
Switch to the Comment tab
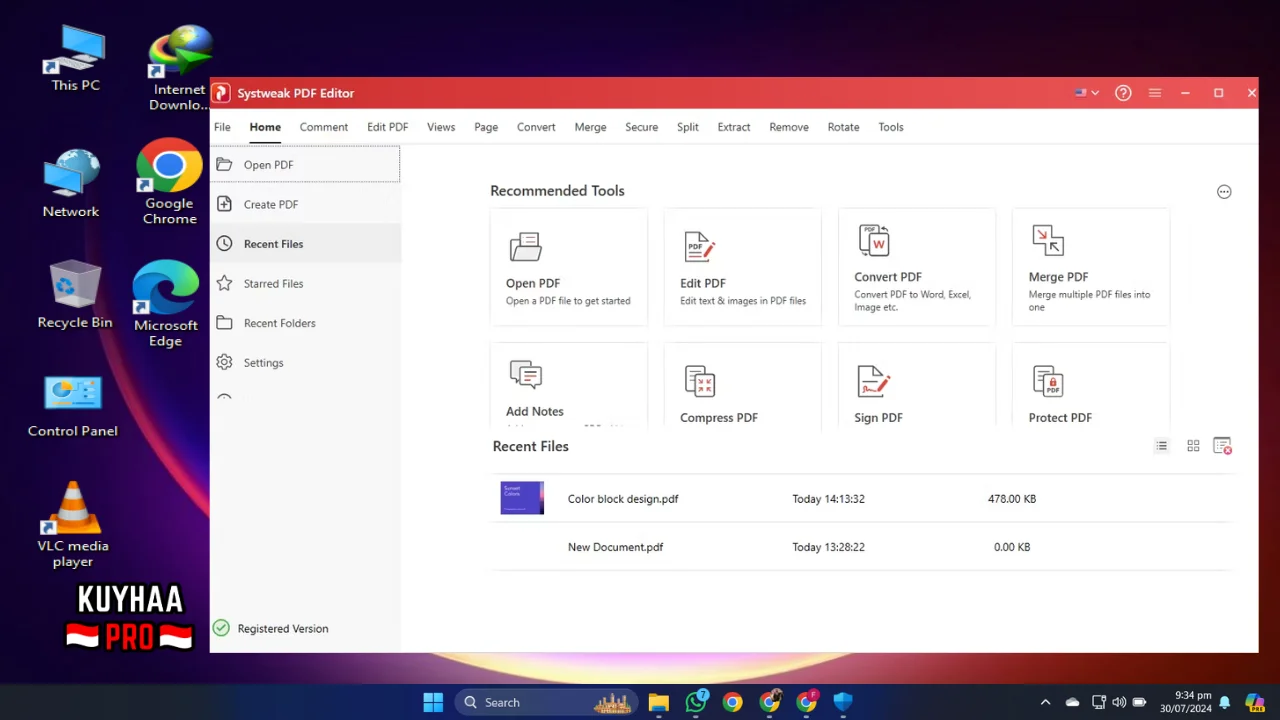(x=324, y=127)
